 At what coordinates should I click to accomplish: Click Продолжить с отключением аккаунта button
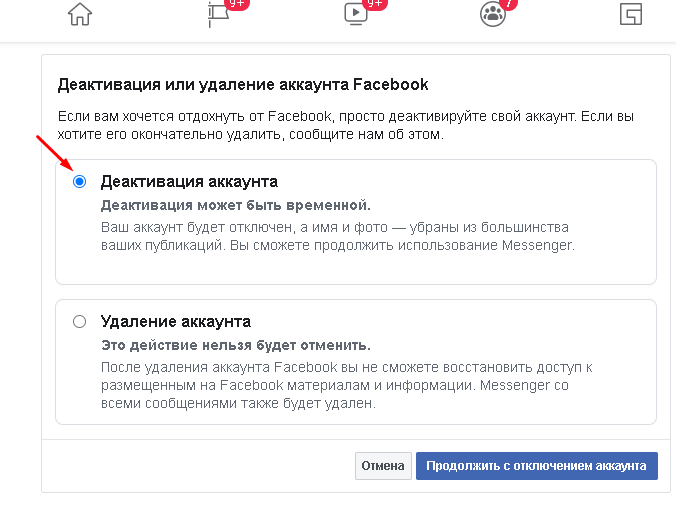[537, 466]
